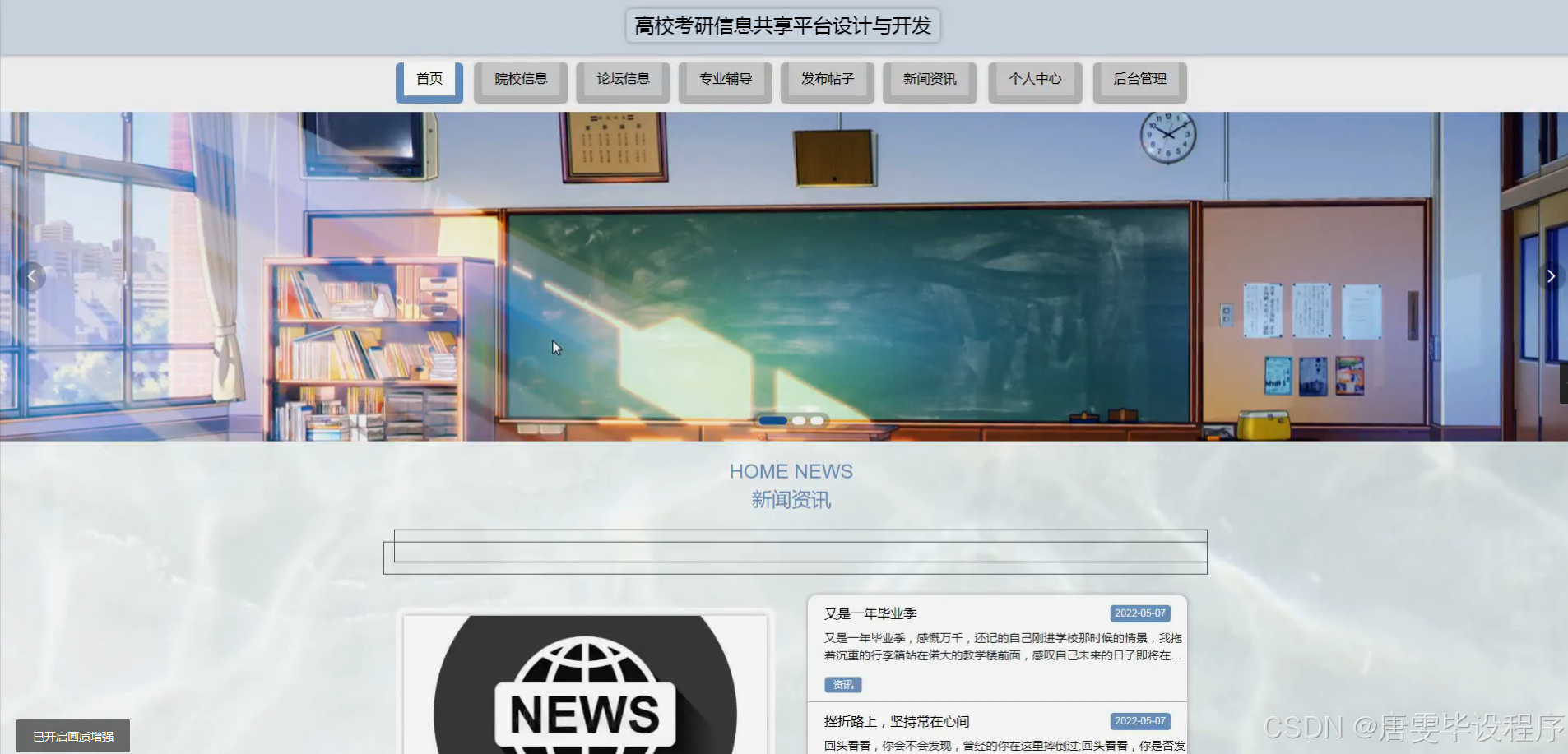
Task: Click the page title 高校考研信息共享平台设计与开发
Action: tap(783, 25)
